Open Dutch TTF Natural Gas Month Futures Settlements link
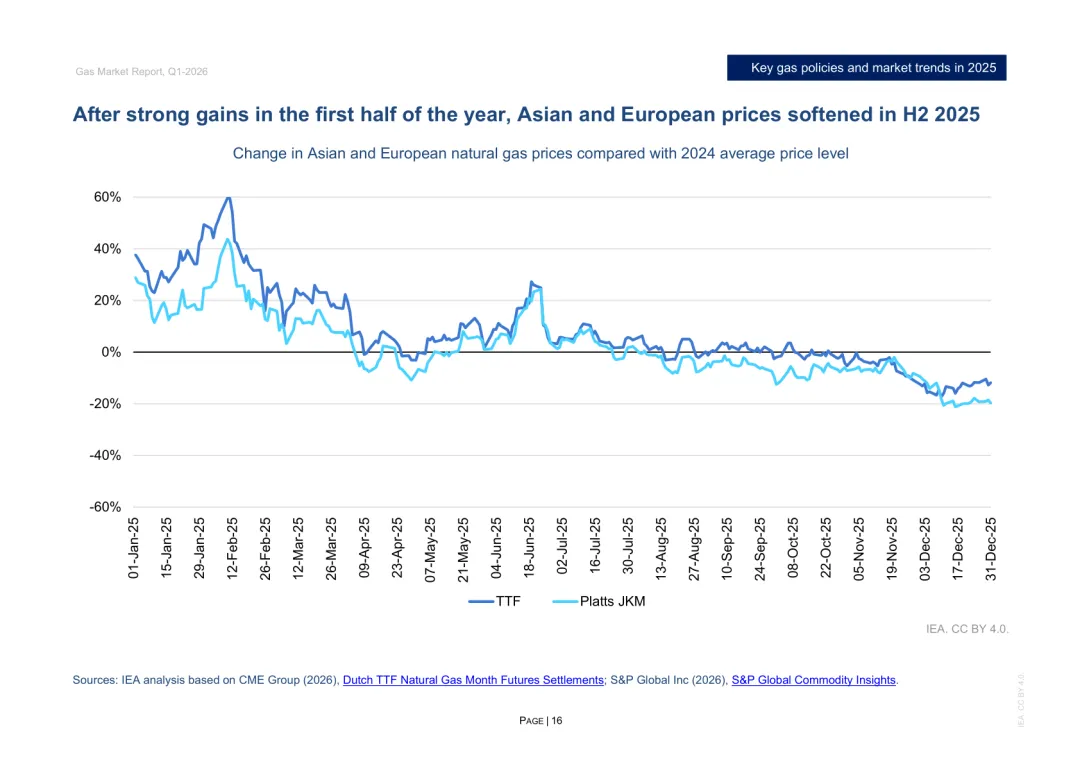 tap(473, 680)
